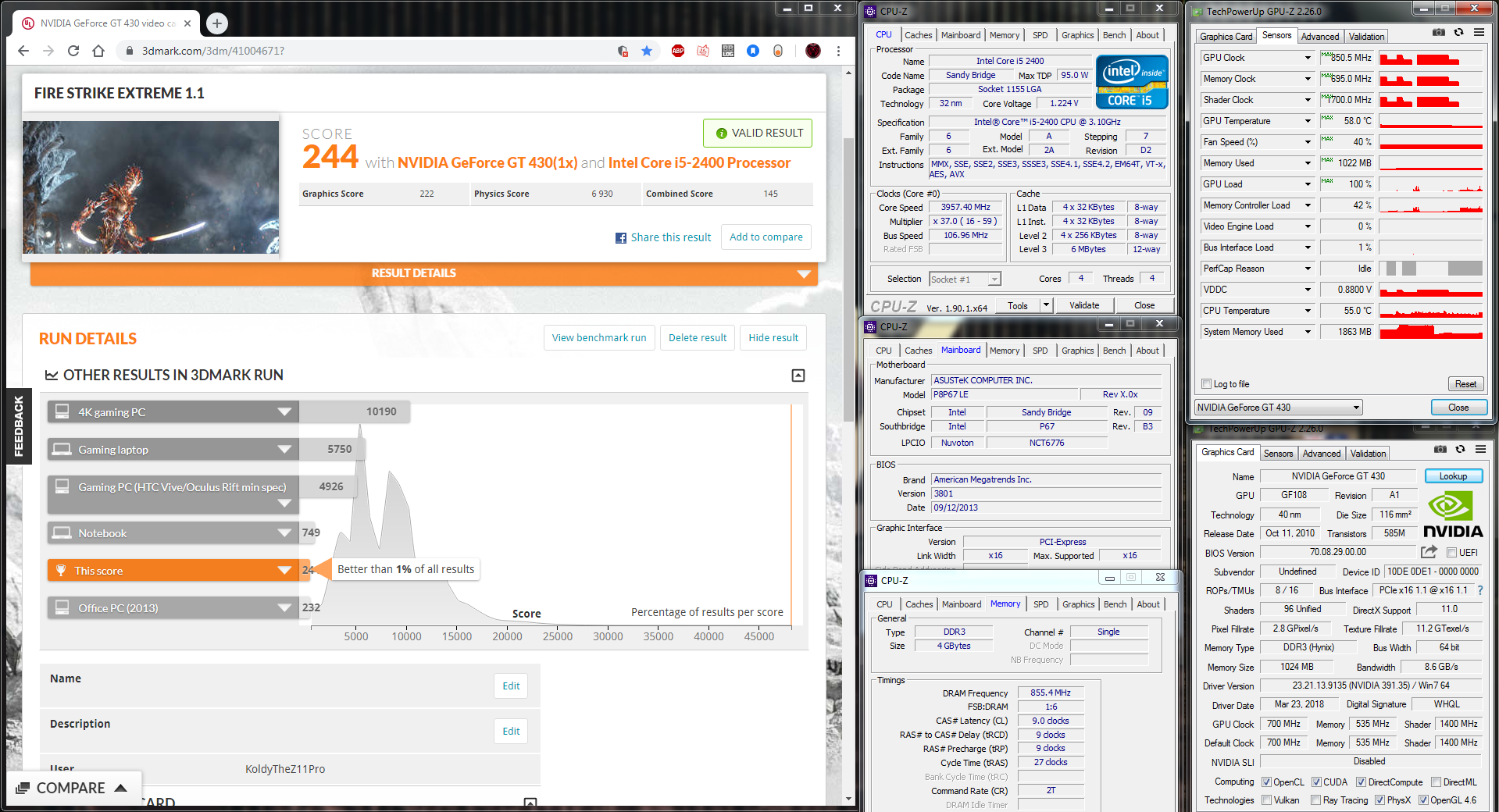Open the BBLog extension icon

click(x=728, y=51)
